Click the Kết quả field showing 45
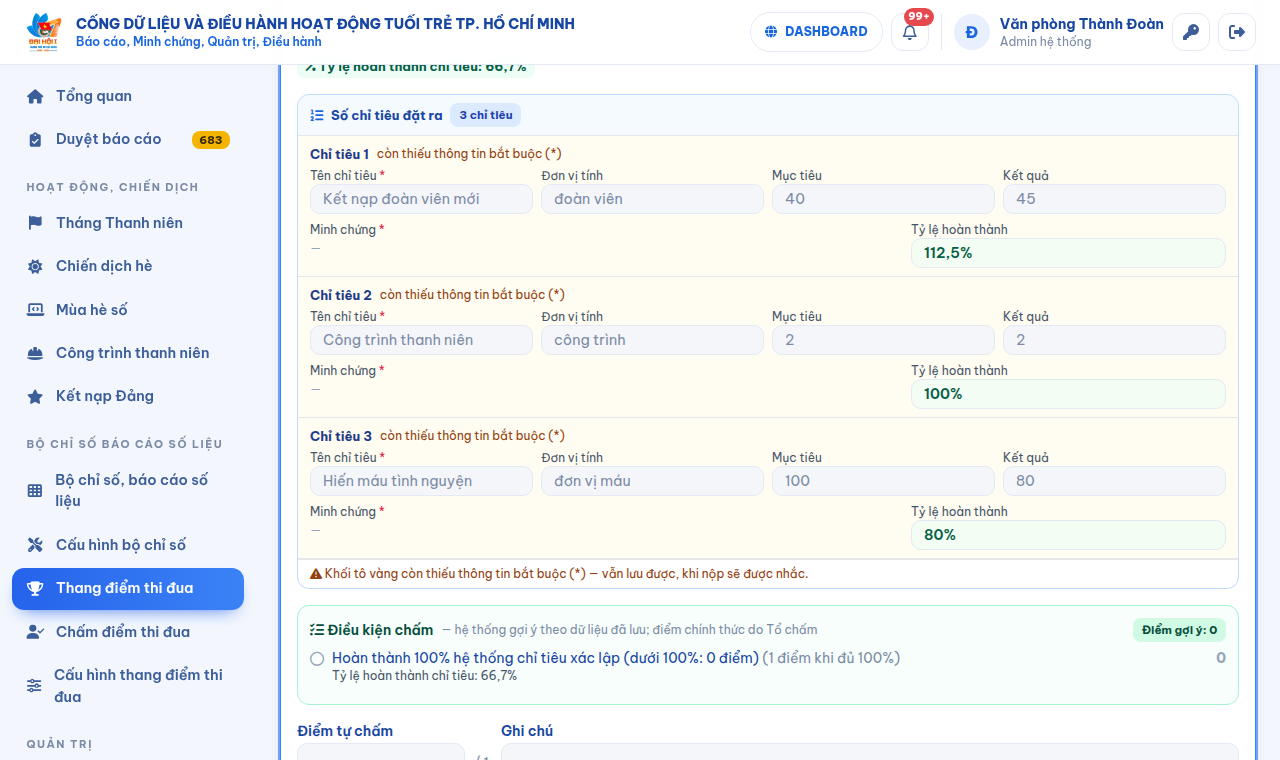This screenshot has height=760, width=1280. click(1114, 199)
